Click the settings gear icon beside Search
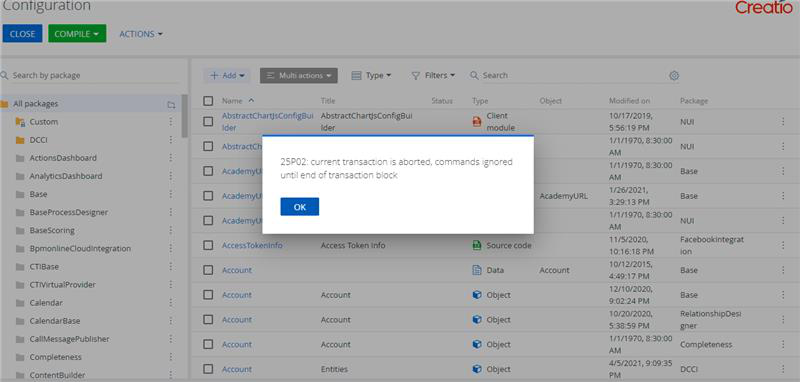The height and width of the screenshot is (382, 800). (674, 75)
